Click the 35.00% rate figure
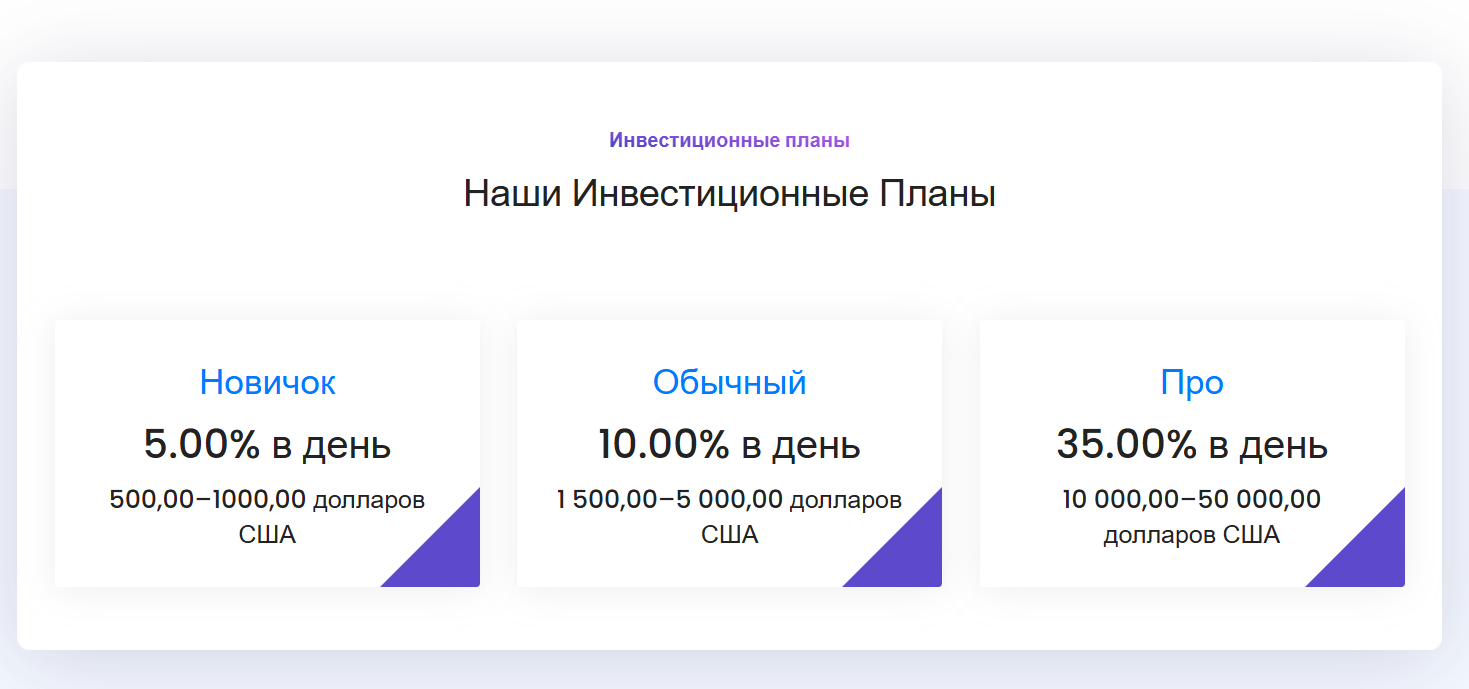The height and width of the screenshot is (689, 1469). (x=1126, y=444)
